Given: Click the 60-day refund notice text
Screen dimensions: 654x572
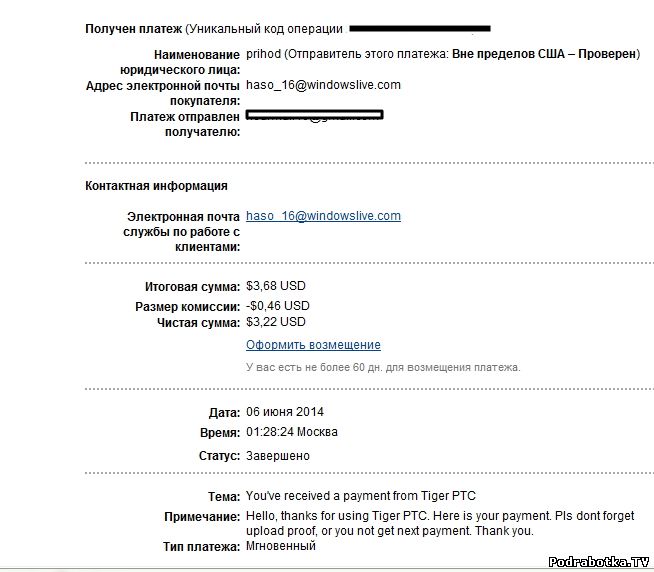Looking at the screenshot, I should [383, 368].
